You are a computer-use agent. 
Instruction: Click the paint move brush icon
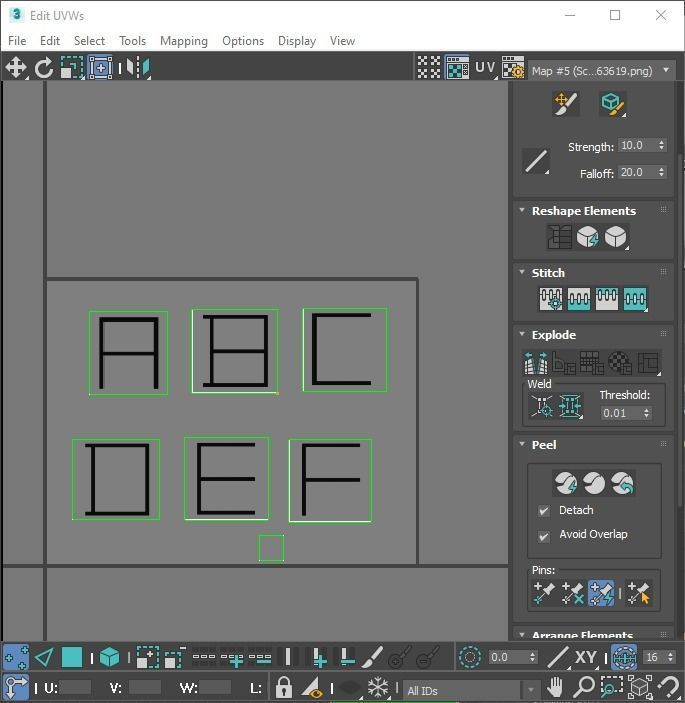[565, 104]
